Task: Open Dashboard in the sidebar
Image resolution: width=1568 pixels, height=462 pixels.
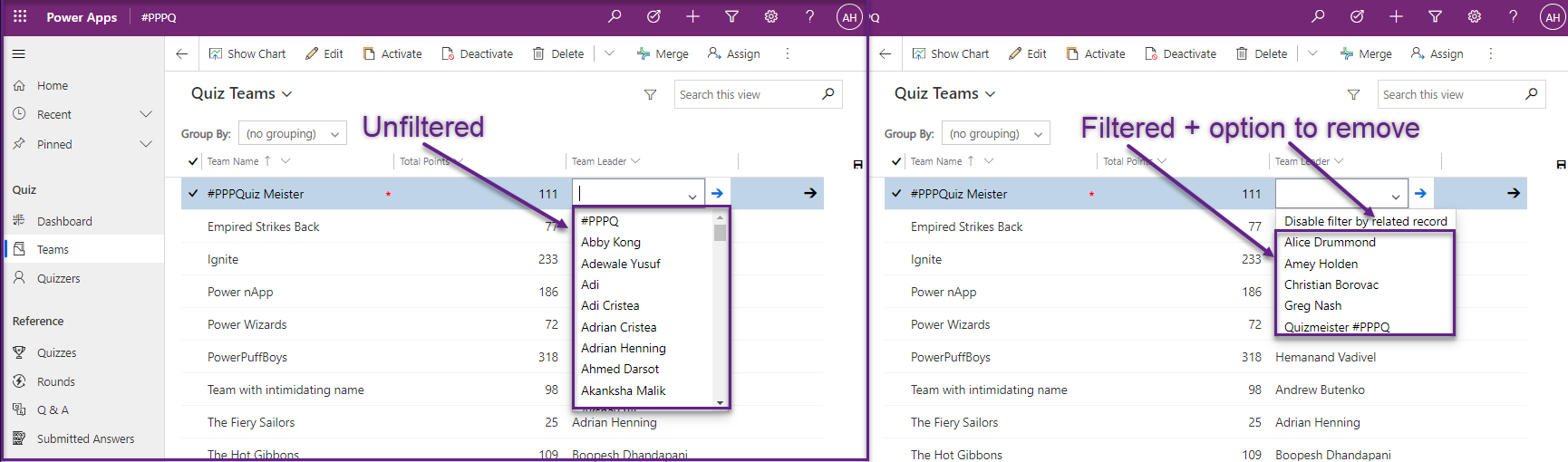Action: 64,221
